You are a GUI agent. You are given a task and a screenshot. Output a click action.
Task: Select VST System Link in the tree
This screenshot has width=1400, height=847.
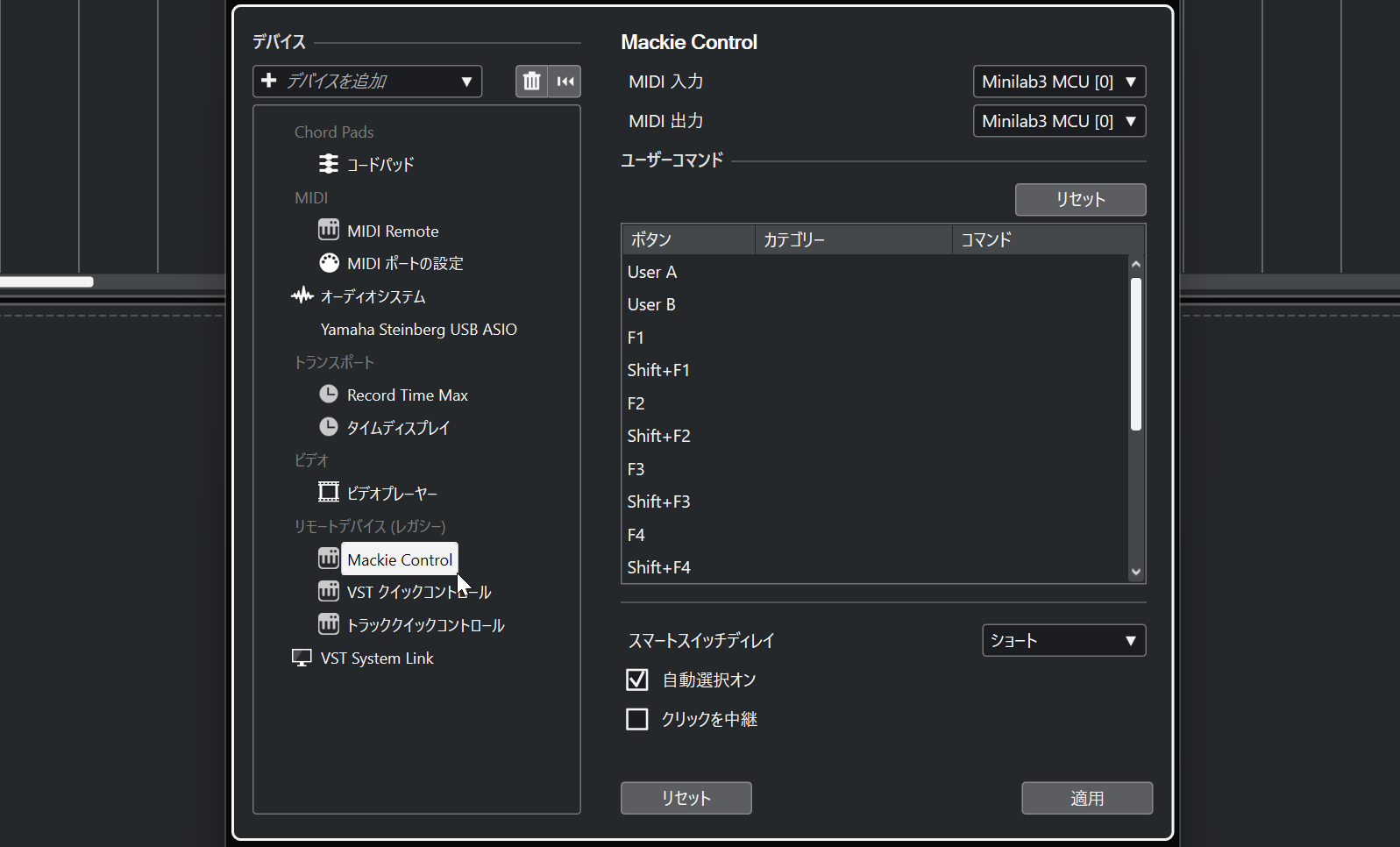pos(377,658)
